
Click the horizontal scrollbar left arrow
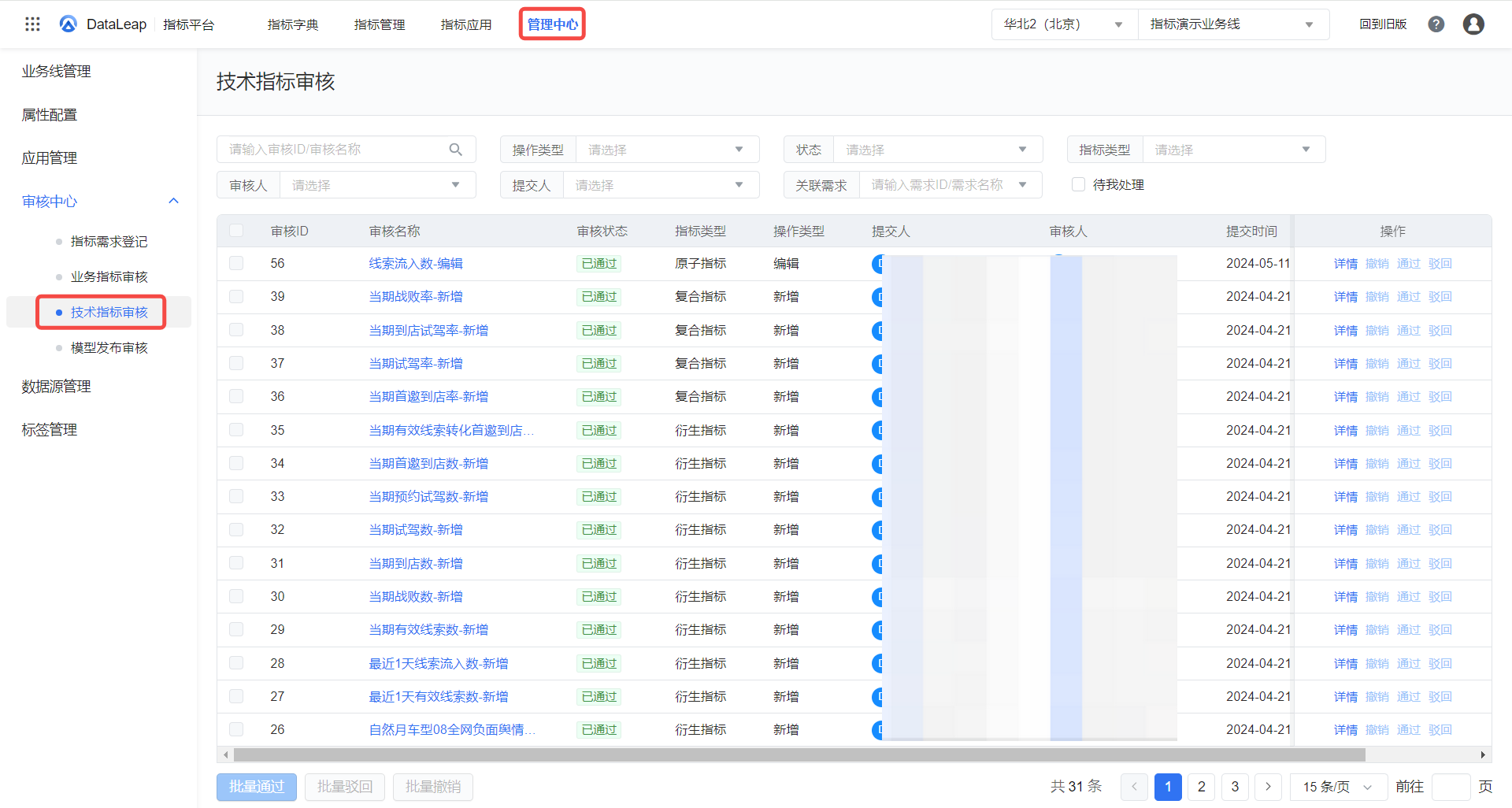[226, 755]
